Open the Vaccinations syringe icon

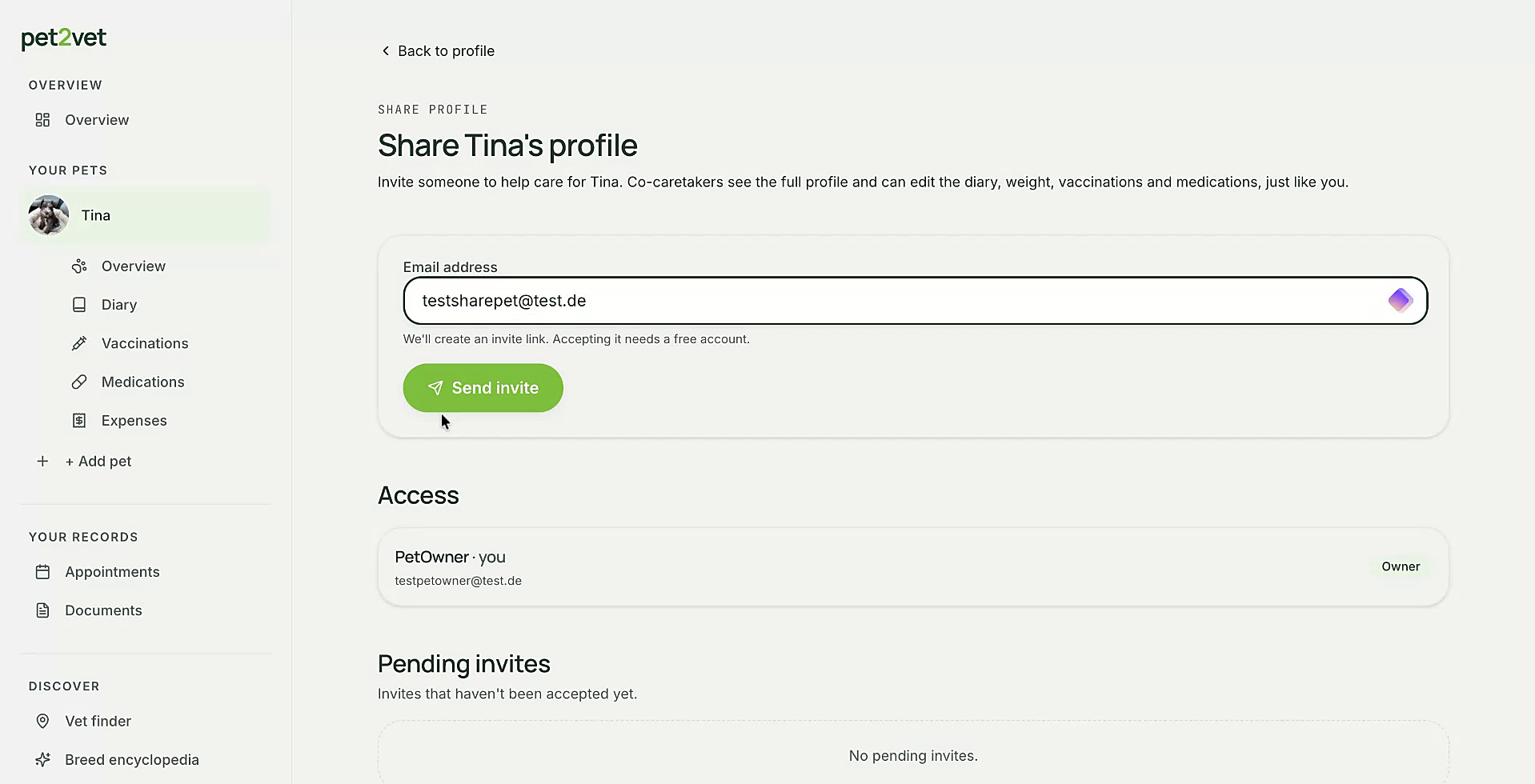click(79, 343)
